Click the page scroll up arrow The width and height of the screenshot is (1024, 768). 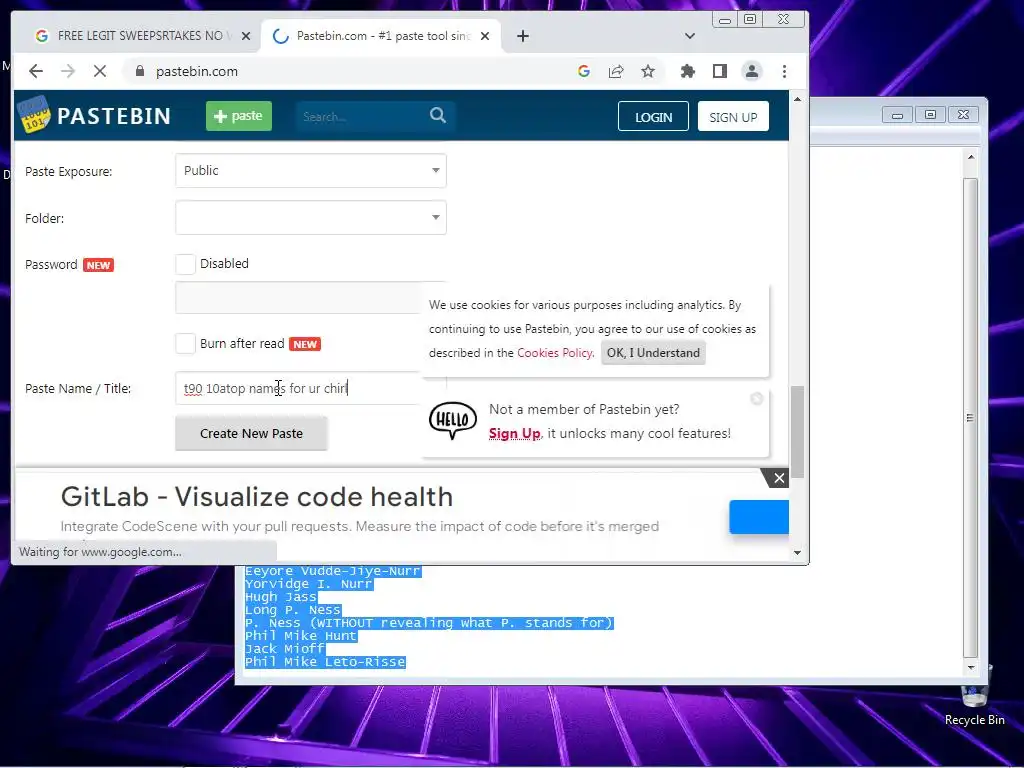pyautogui.click(x=797, y=99)
